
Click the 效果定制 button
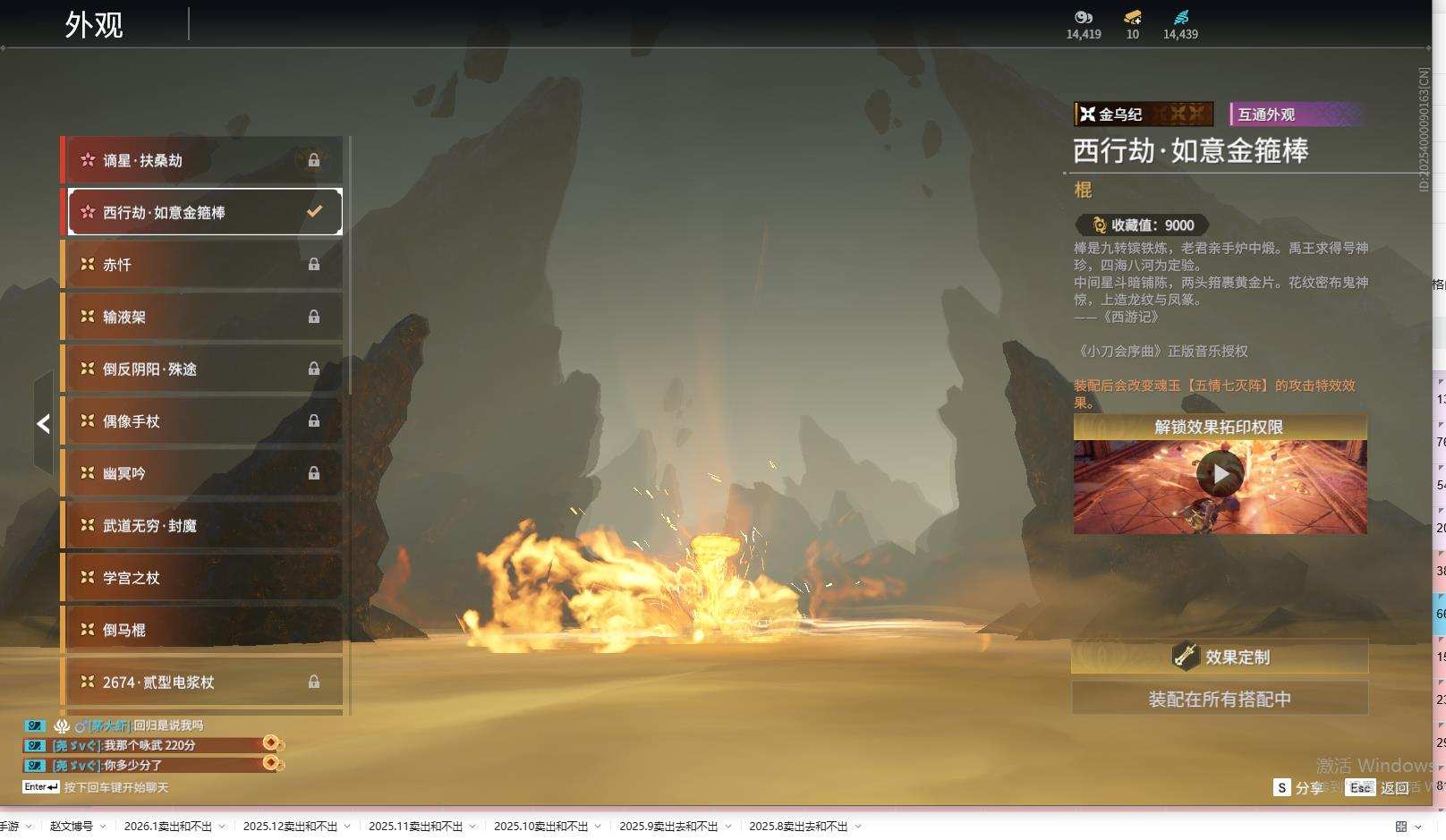tap(1220, 657)
